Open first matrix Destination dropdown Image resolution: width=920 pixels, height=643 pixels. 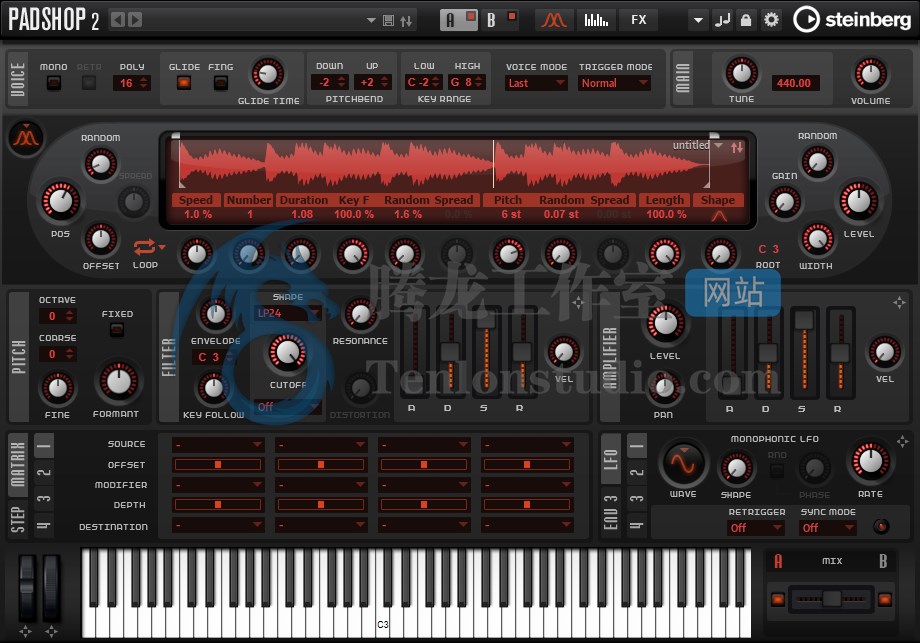pyautogui.click(x=218, y=525)
